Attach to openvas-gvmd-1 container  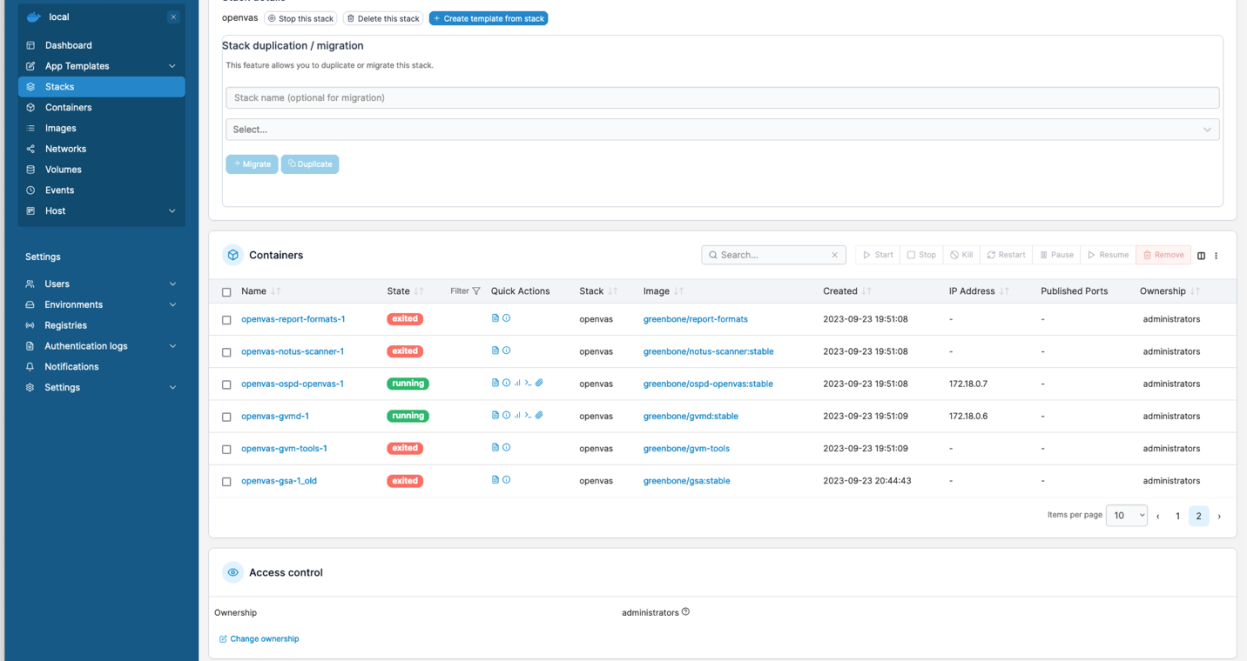click(539, 415)
